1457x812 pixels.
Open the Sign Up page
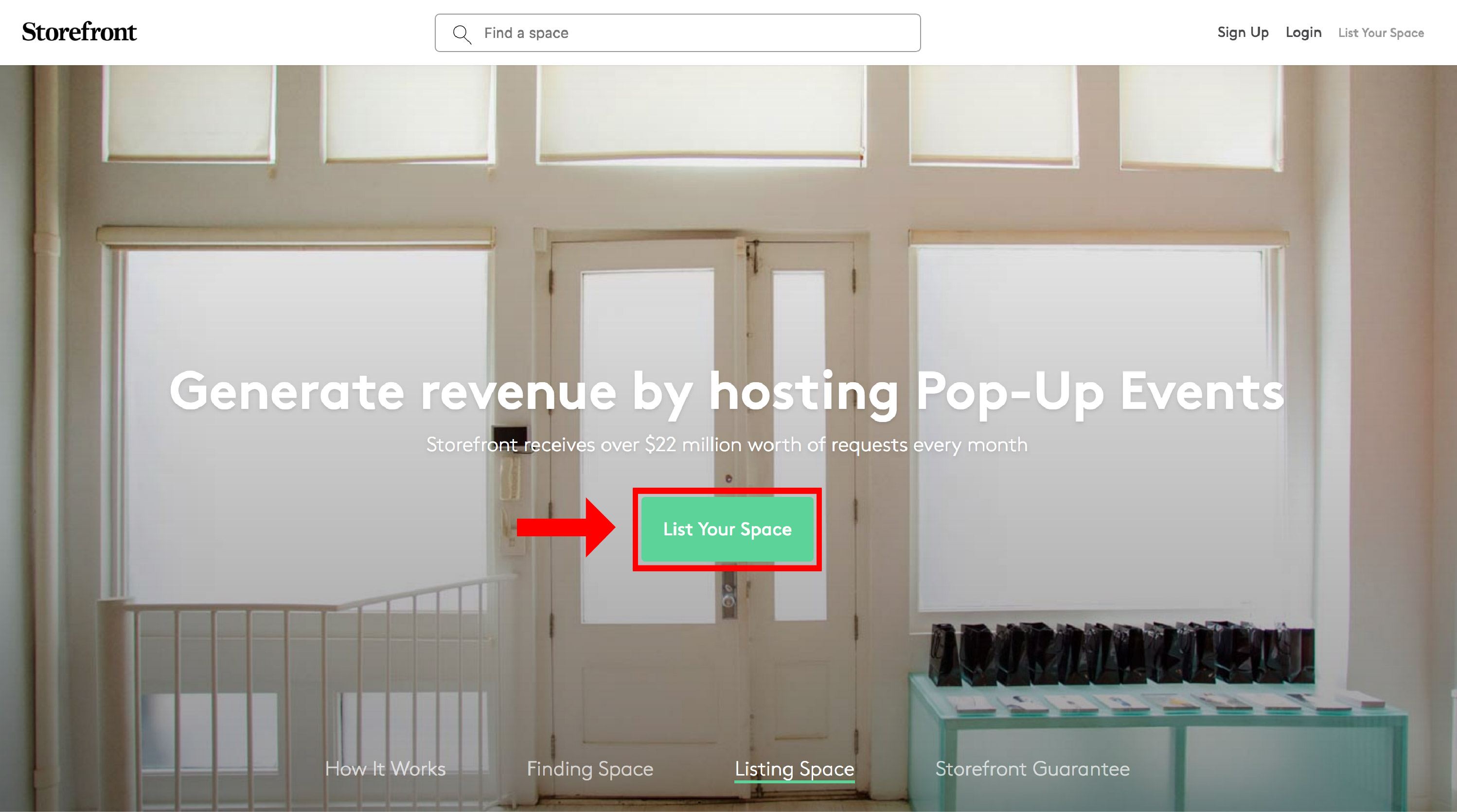click(1243, 33)
